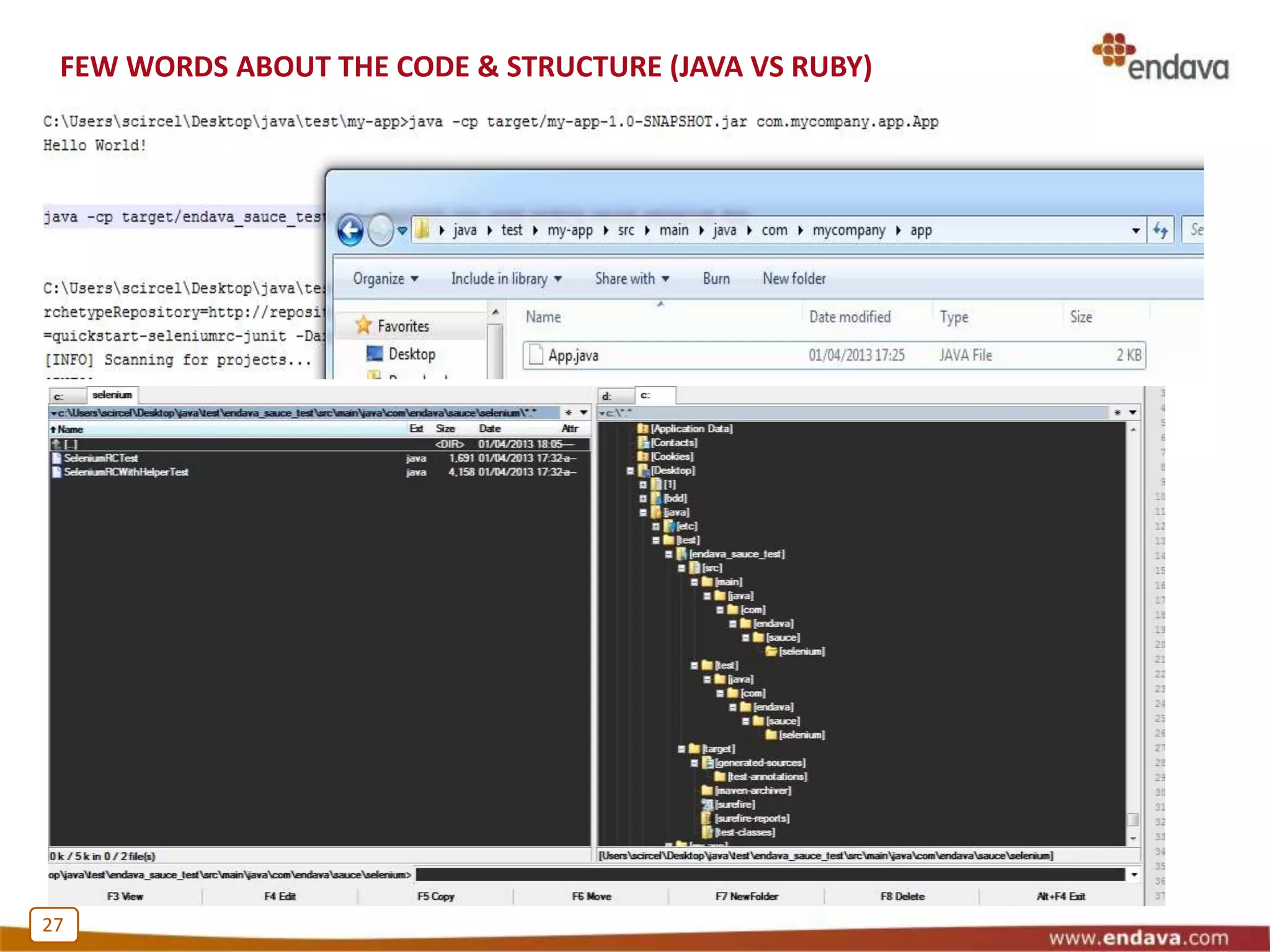1270x952 pixels.
Task: Select the App.java file
Action: [x=834, y=356]
